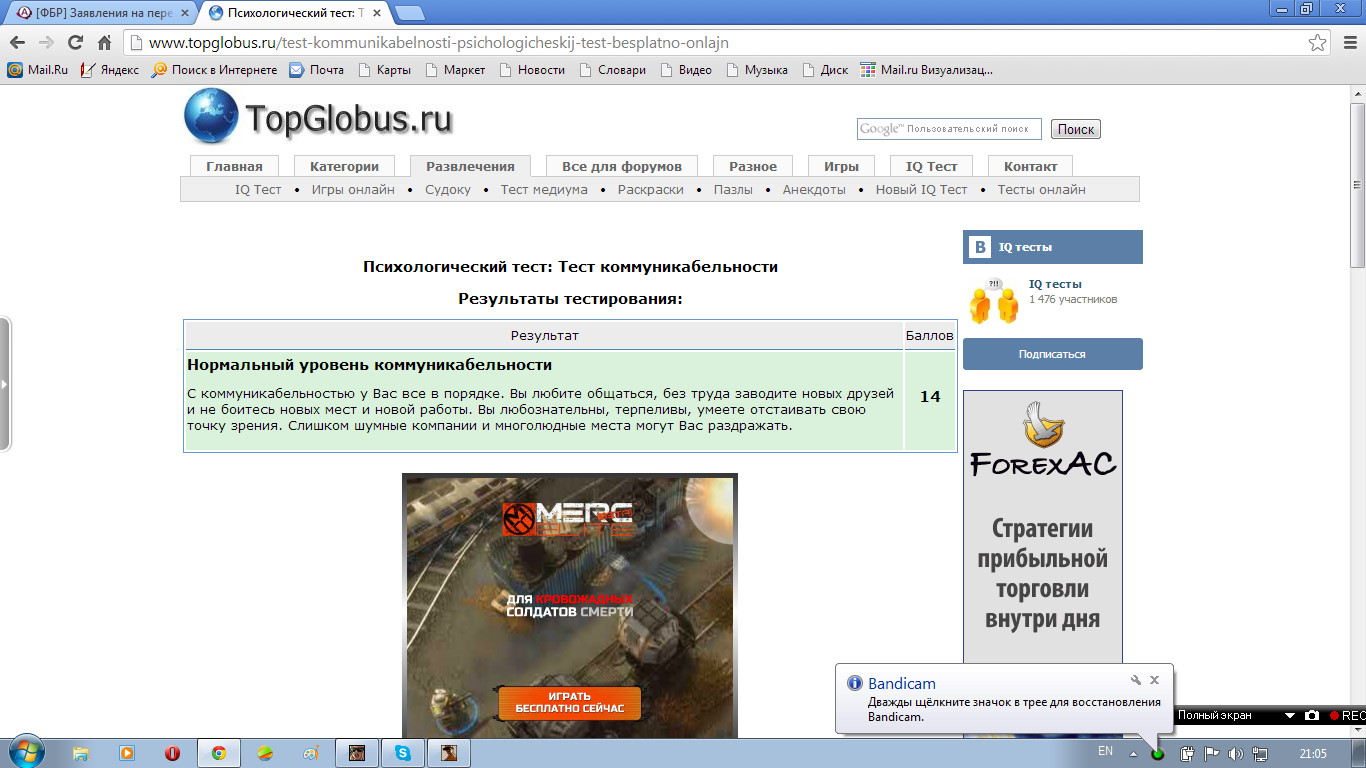Select IQ Тест in the submenu

point(258,189)
